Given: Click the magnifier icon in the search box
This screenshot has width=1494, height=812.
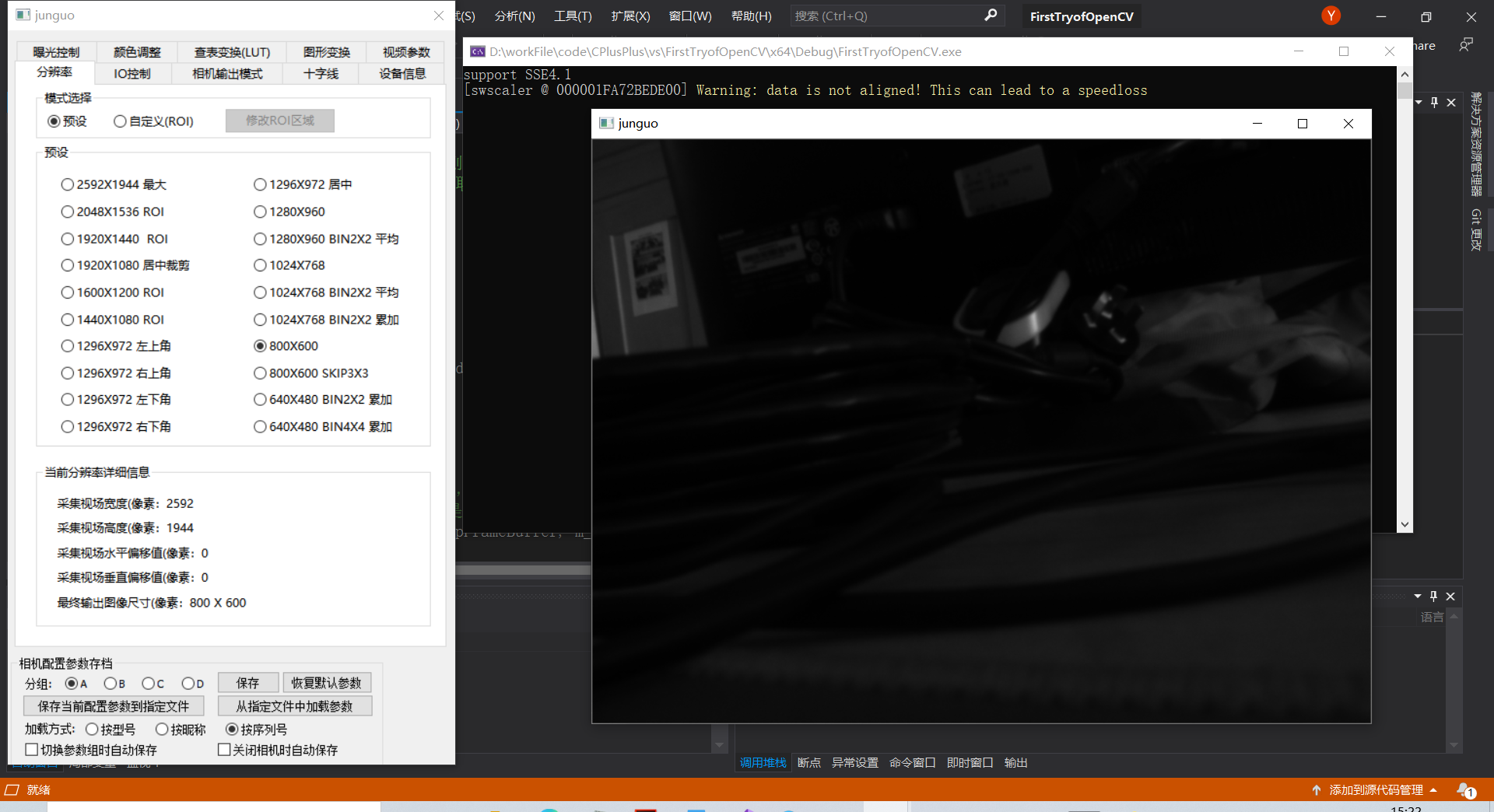Looking at the screenshot, I should (990, 16).
